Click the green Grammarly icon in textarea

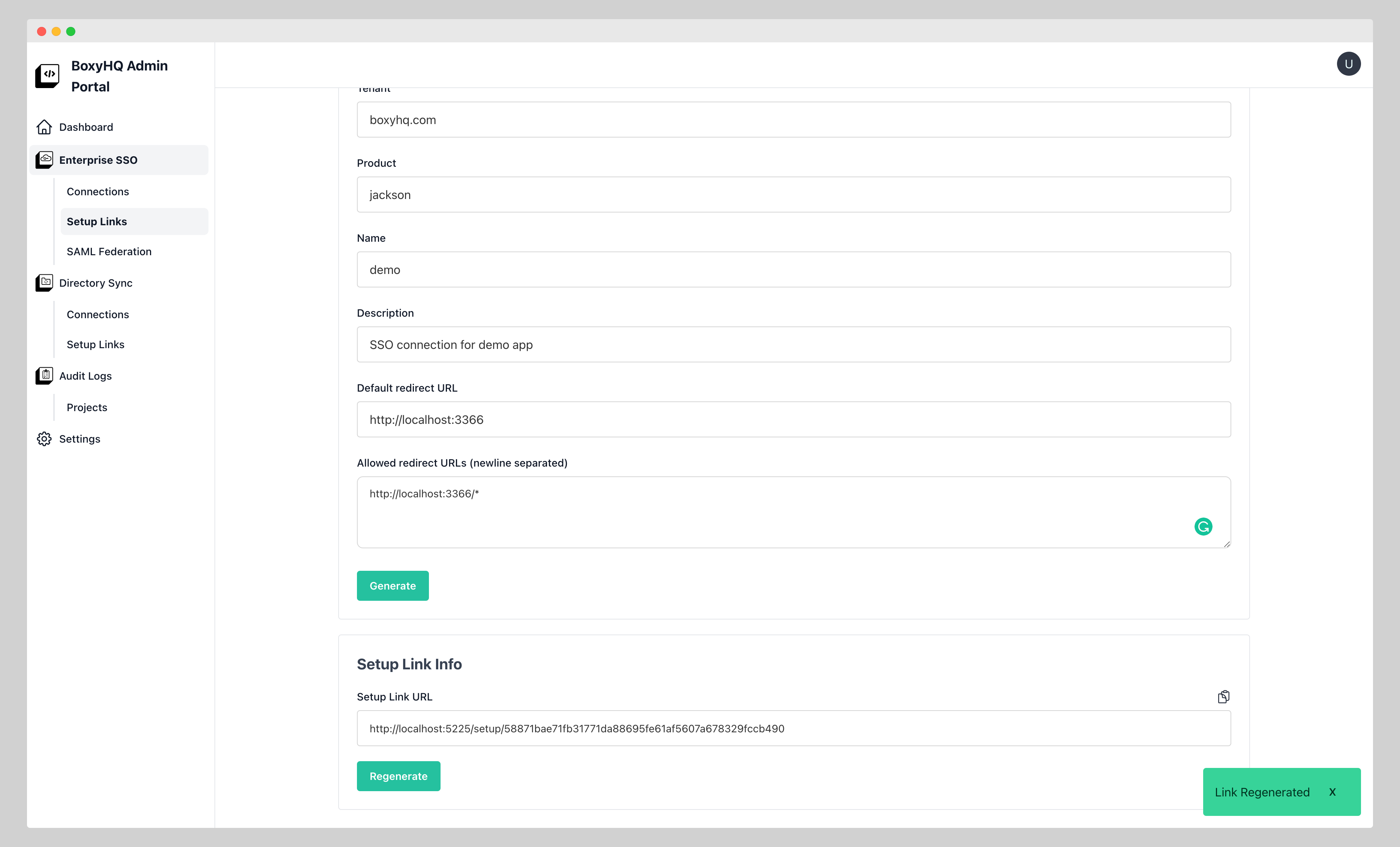[1203, 527]
